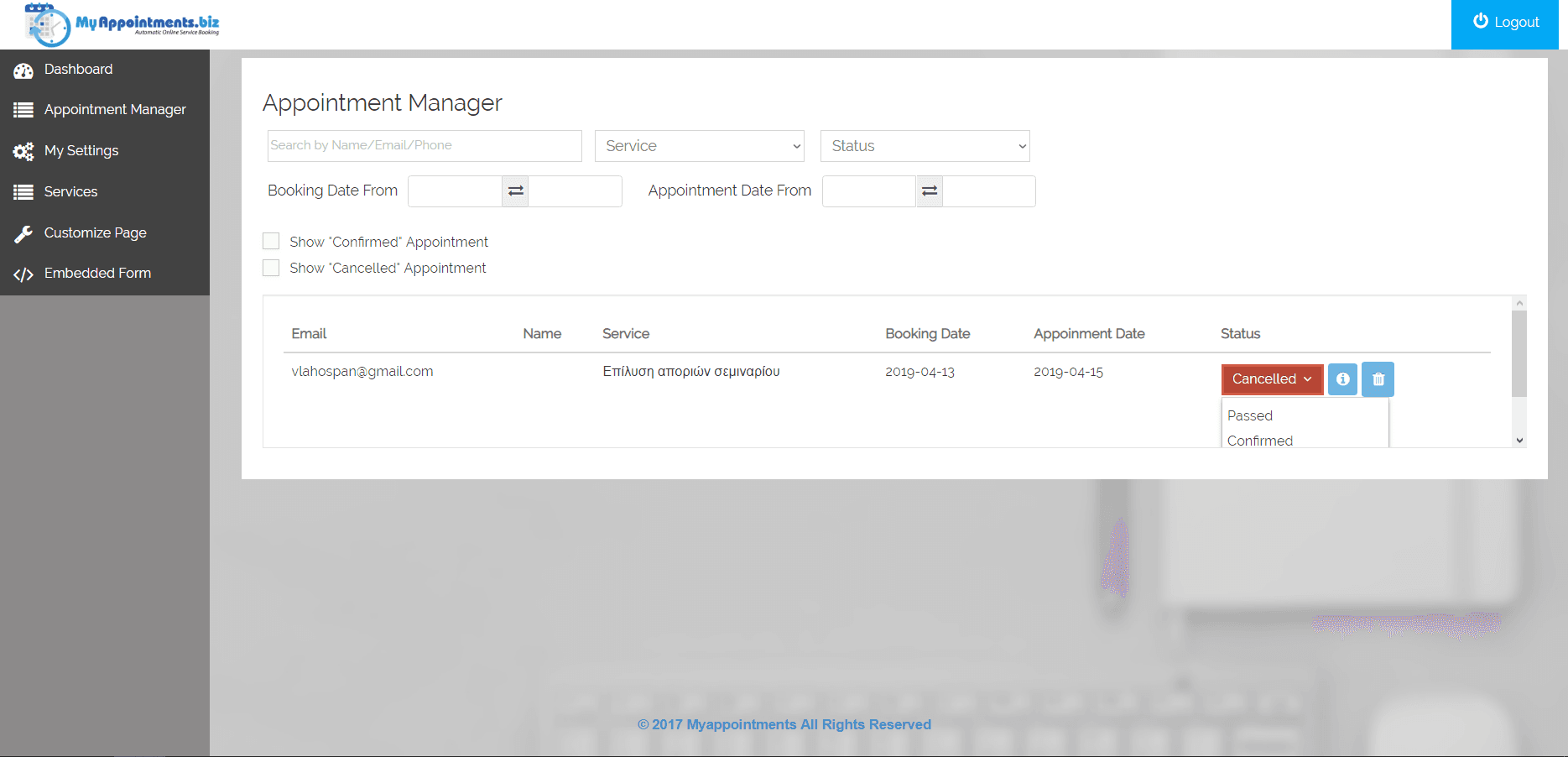The height and width of the screenshot is (757, 1568).
Task: Toggle the Cancelled status dropdown button
Action: click(x=1272, y=379)
